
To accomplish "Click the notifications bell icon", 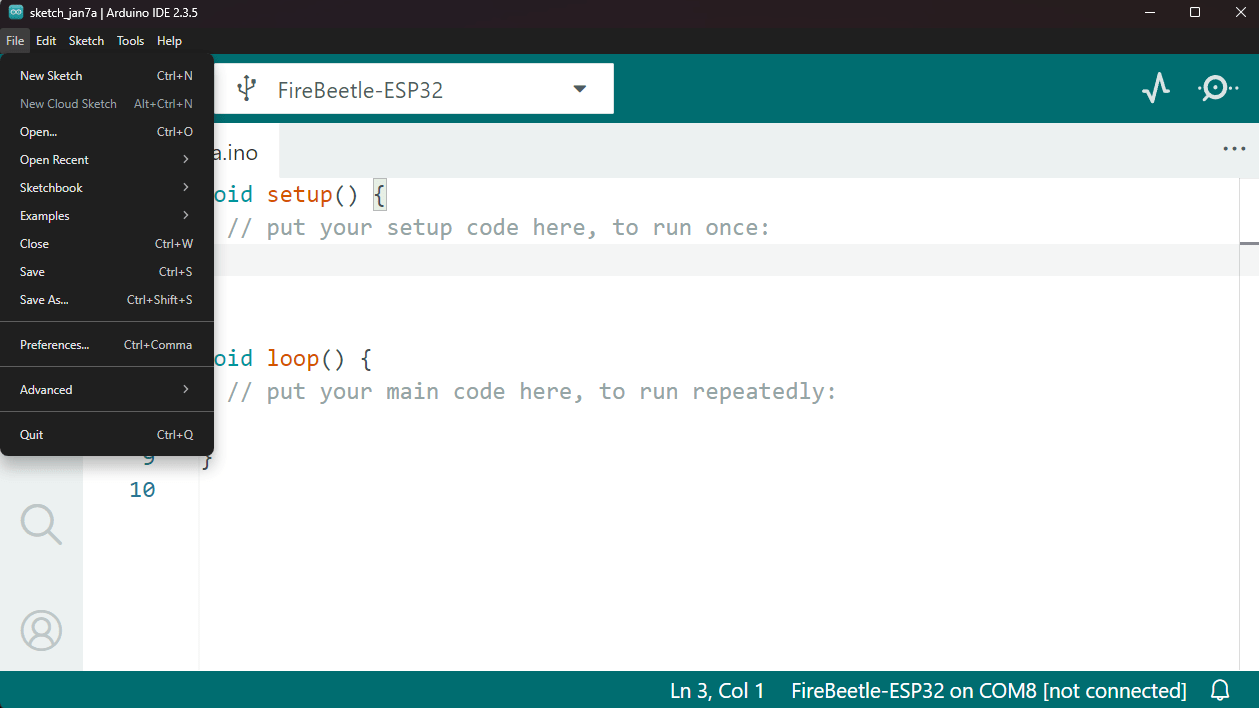I will pyautogui.click(x=1220, y=690).
